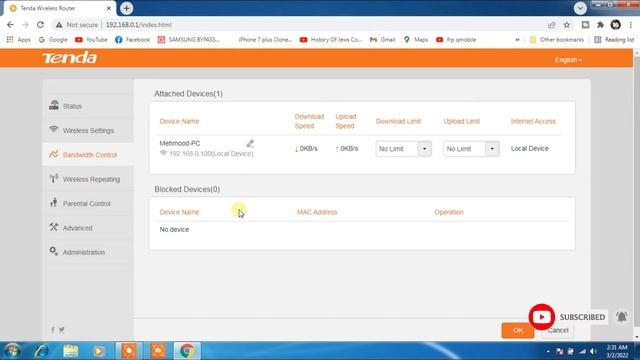Screen dimensions: 640x360
Task: Click the Mehmood-PC device name
Action: tap(180, 143)
